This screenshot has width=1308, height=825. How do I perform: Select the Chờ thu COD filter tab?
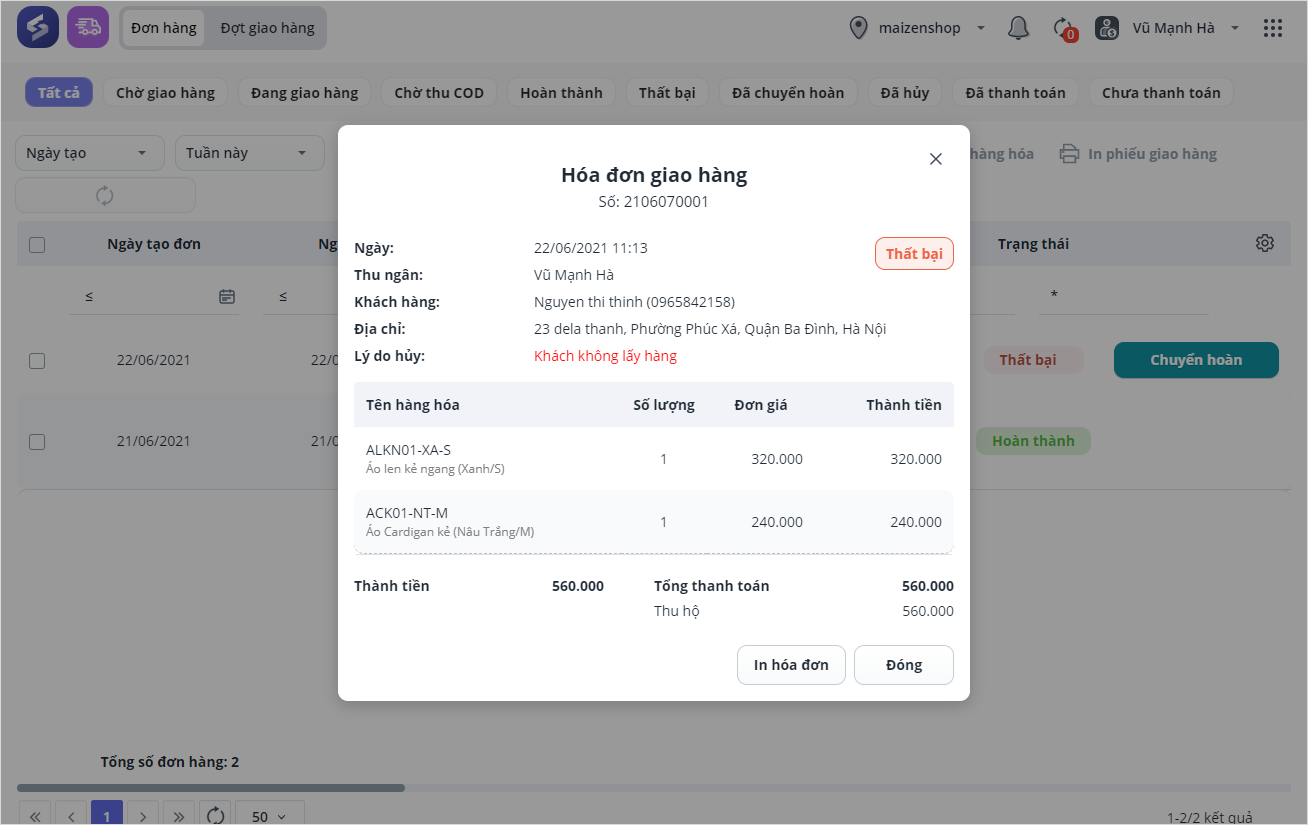439,93
